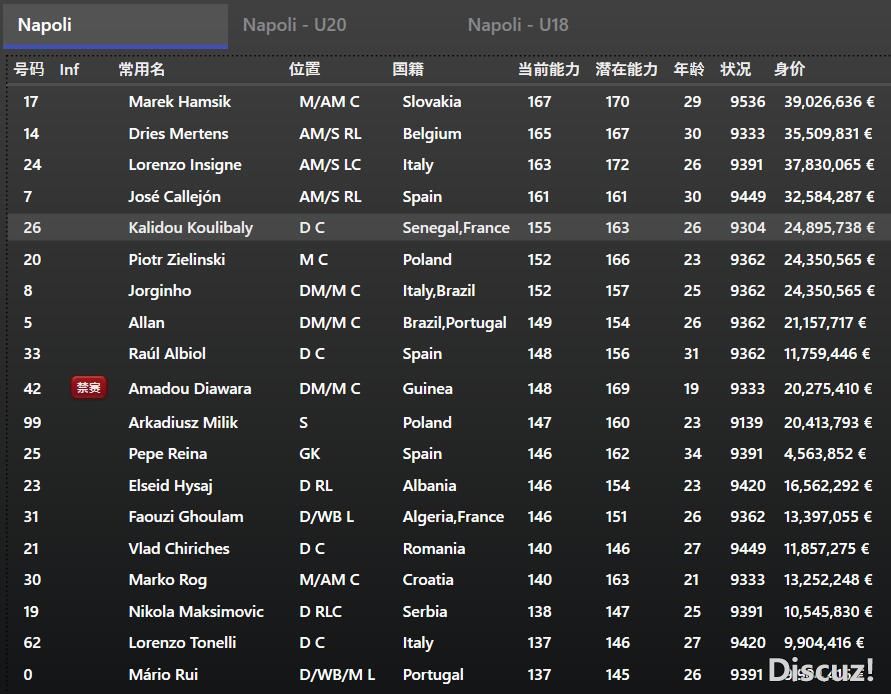
Task: Click Insigne's potential ability 172
Action: point(617,165)
